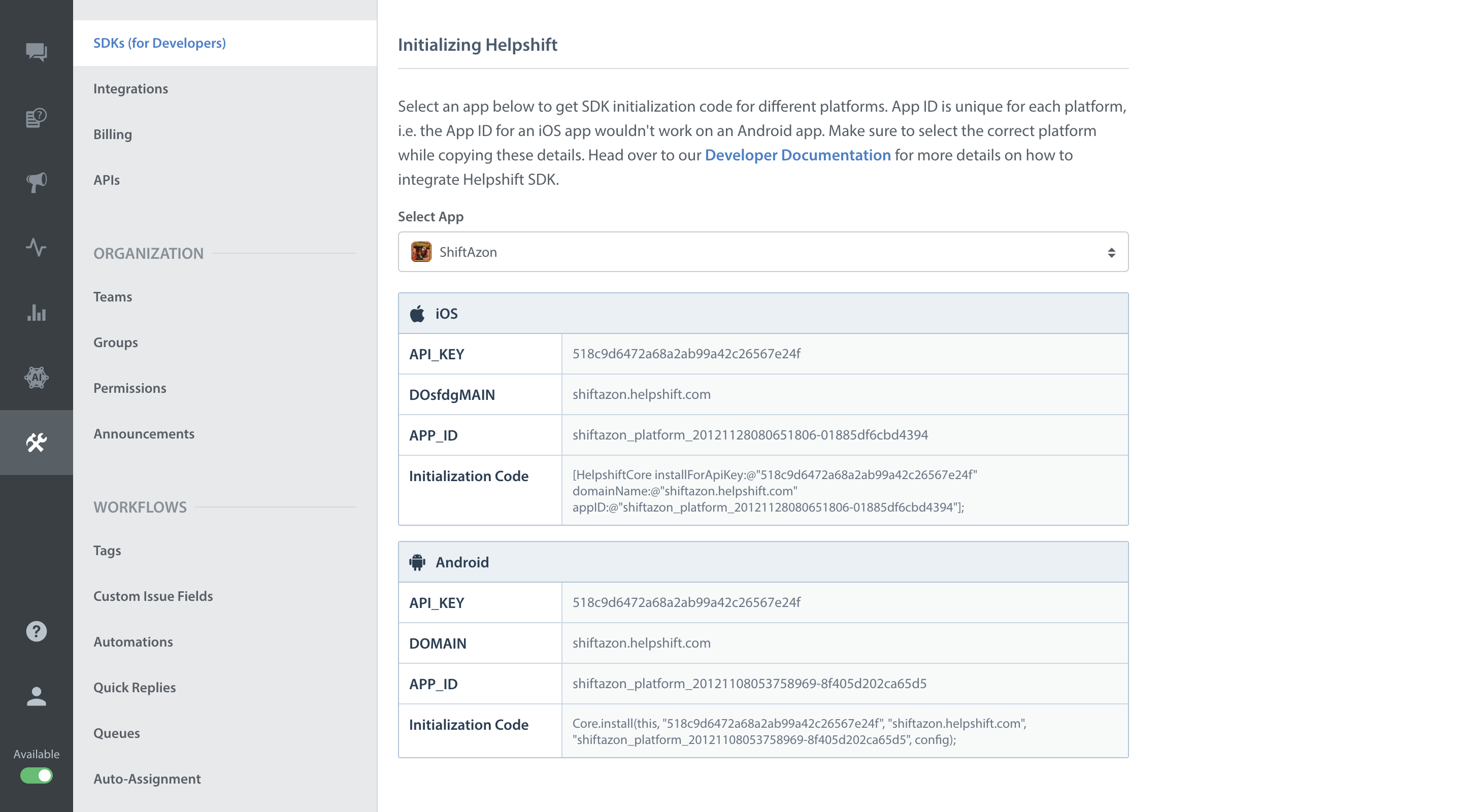Open the Issues chat bubbles icon
This screenshot has width=1462, height=812.
[37, 52]
